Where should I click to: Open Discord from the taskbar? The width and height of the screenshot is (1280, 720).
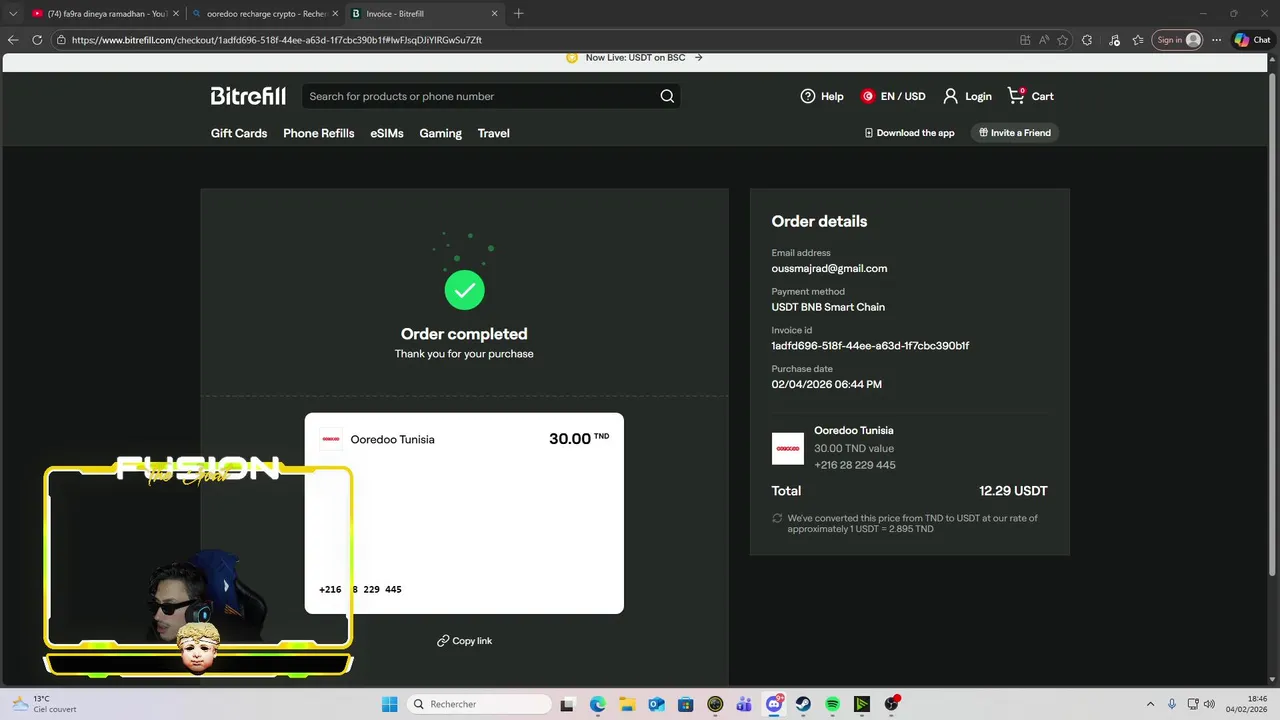(774, 704)
